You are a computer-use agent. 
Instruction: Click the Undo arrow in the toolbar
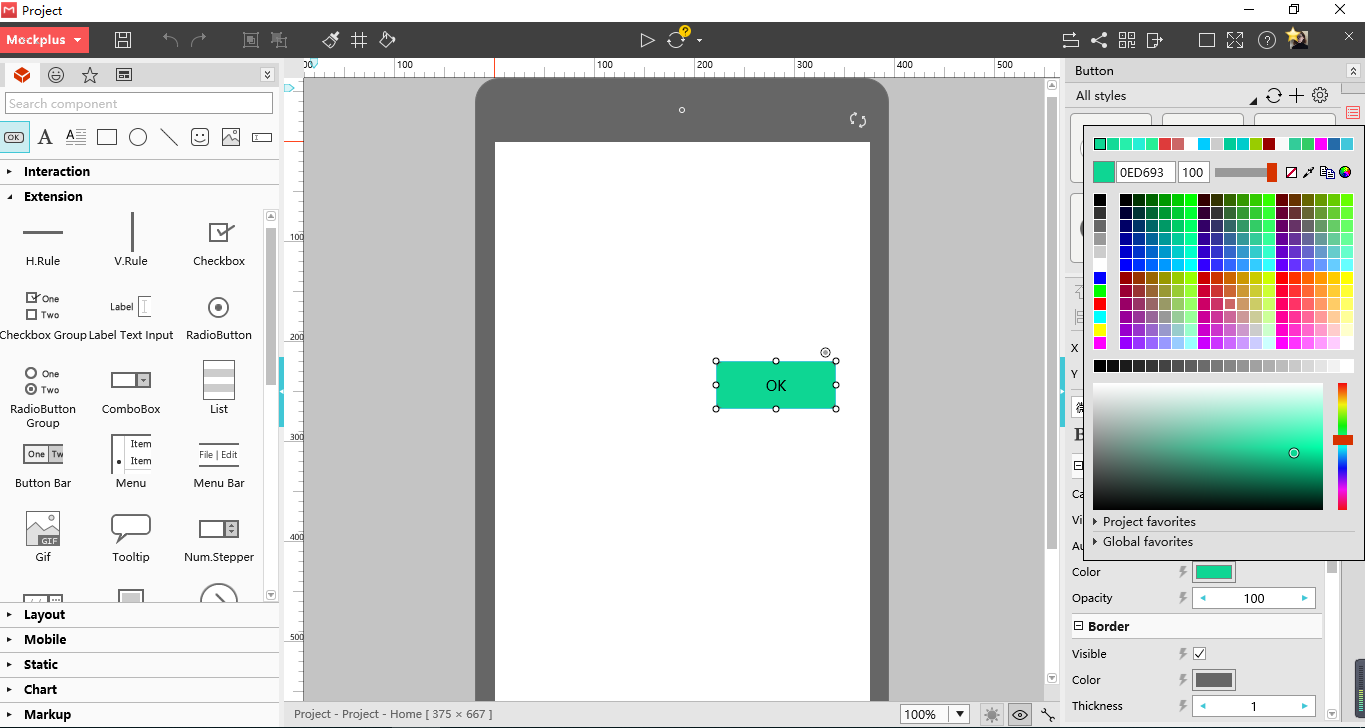(x=171, y=40)
